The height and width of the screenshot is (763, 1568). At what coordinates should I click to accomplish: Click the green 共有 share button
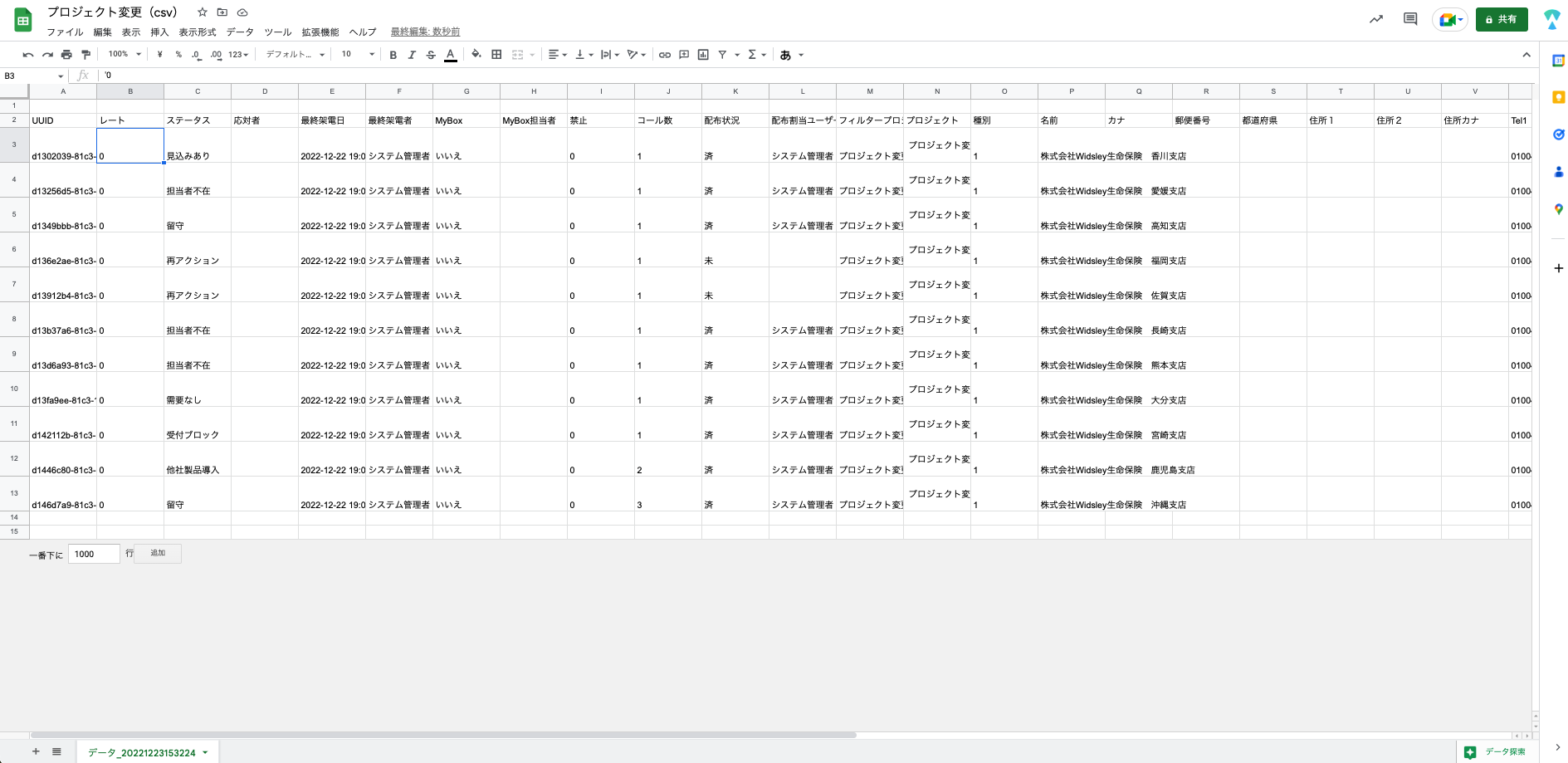[1501, 19]
